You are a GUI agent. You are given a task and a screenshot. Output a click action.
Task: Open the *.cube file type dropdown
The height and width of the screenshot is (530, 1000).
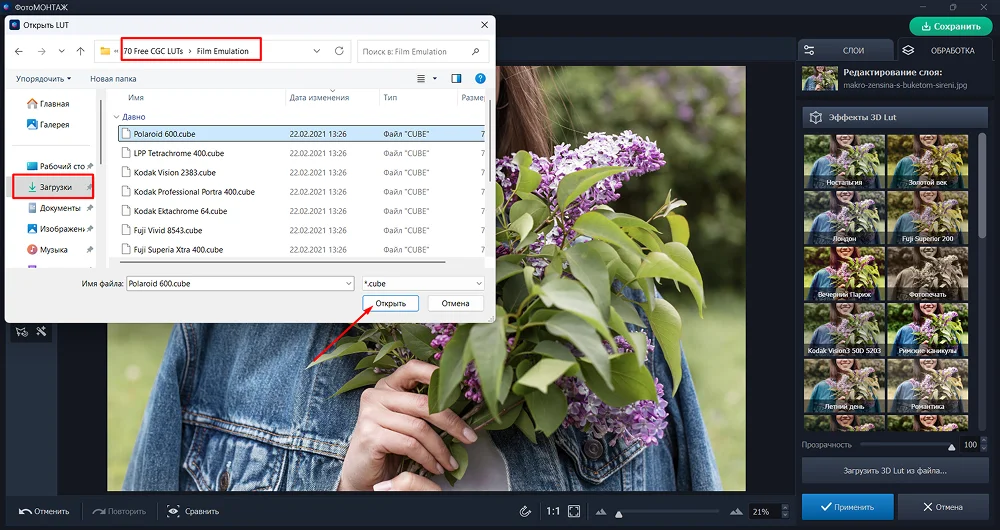[423, 283]
